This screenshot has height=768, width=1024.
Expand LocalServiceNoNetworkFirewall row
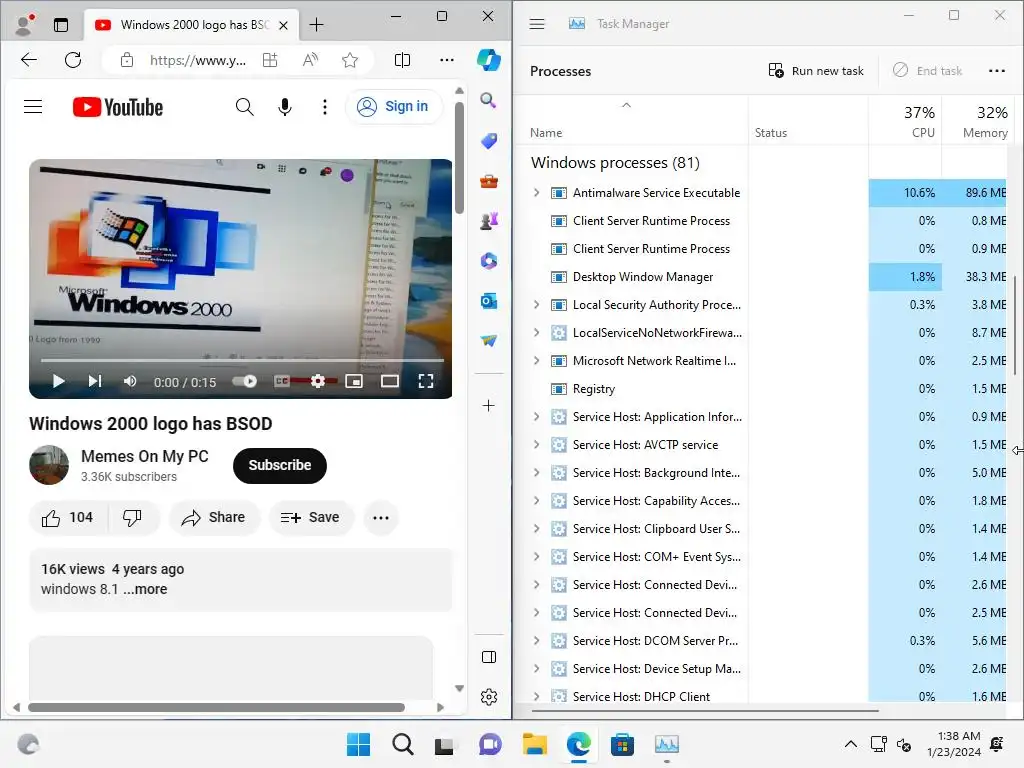pyautogui.click(x=536, y=333)
